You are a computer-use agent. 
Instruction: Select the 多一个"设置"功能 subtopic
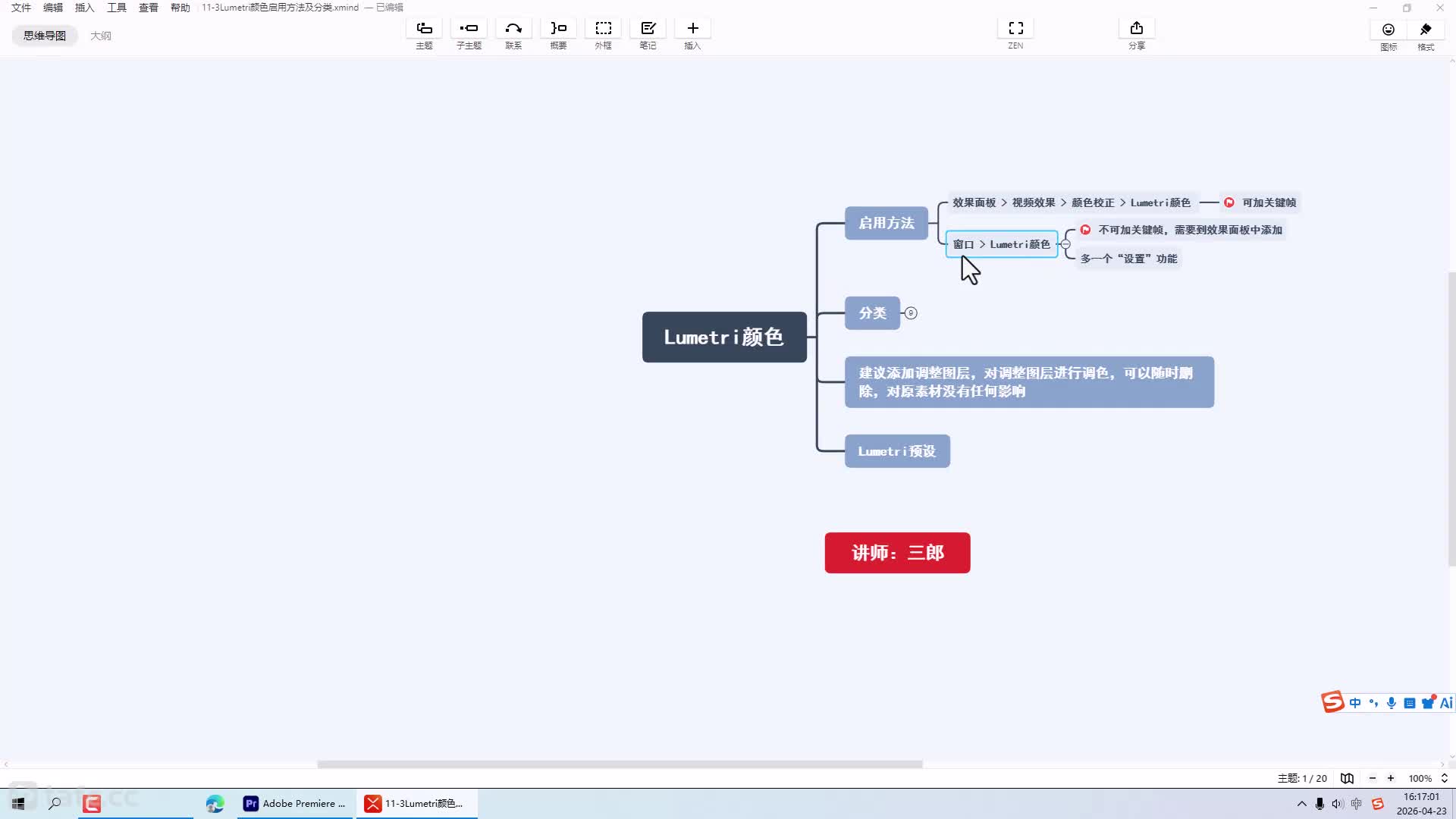pos(1128,259)
